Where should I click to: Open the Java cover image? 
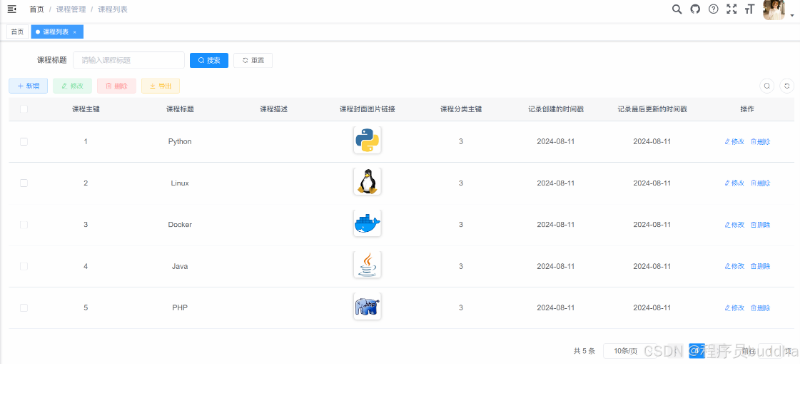coord(367,264)
